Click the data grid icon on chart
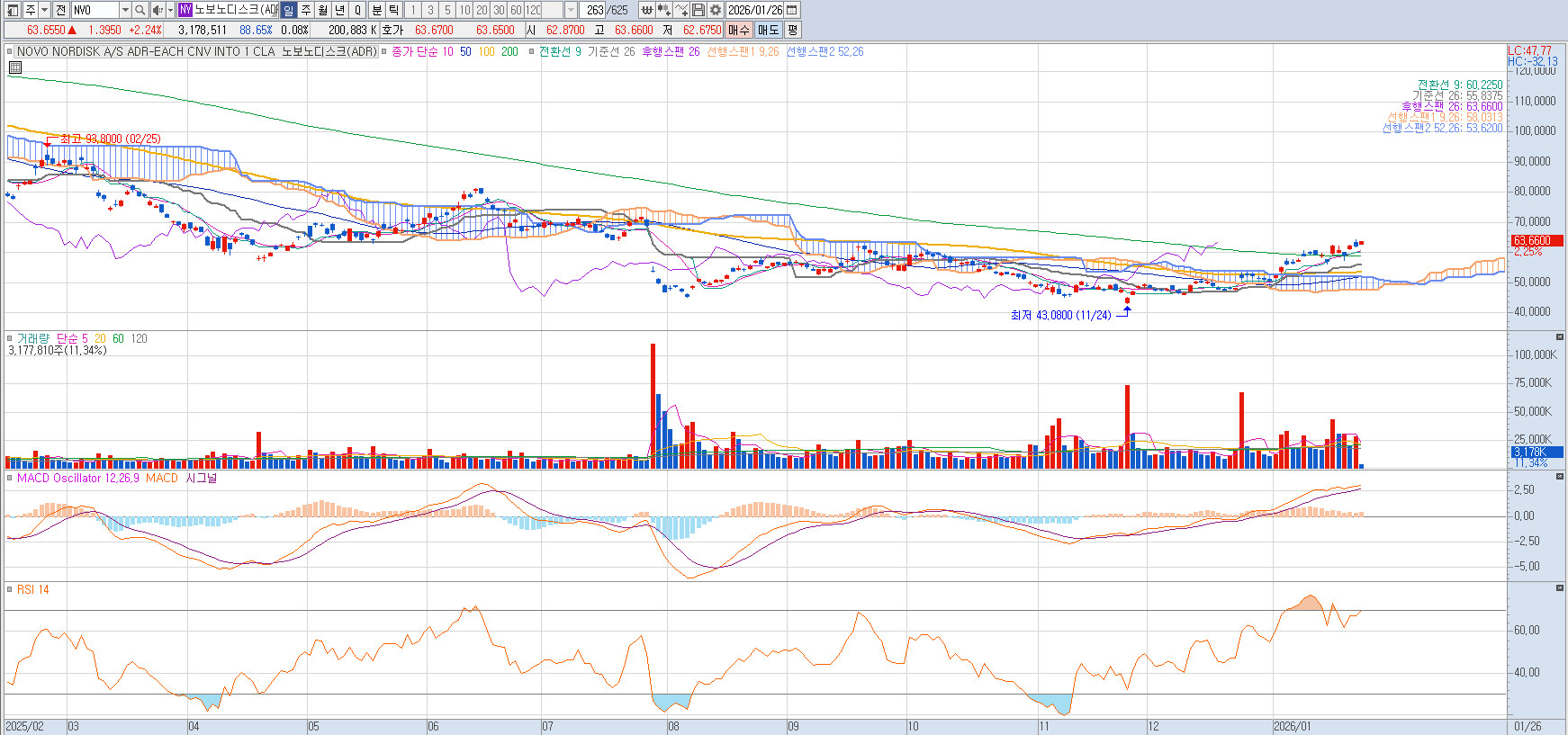 click(15, 67)
